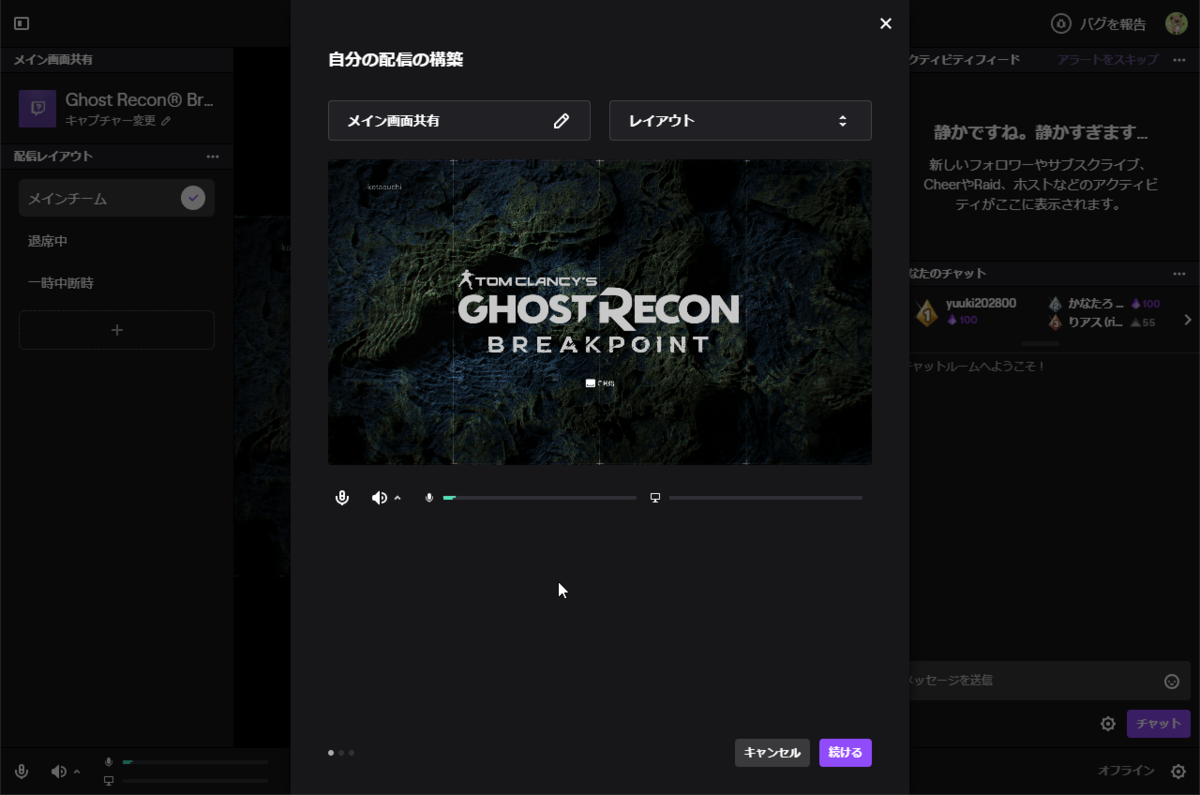Click the main window speaker icon
This screenshot has height=795, width=1200.
(59, 772)
